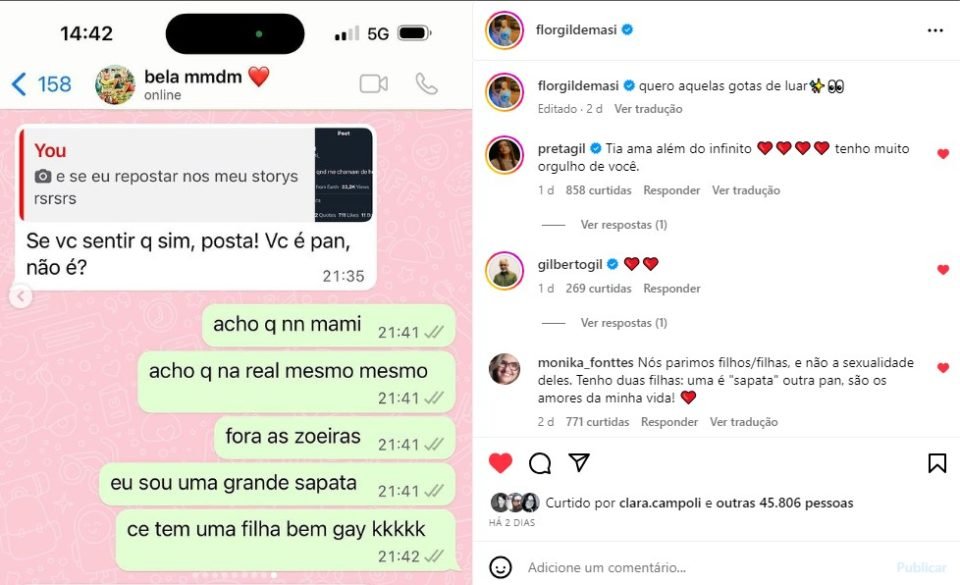
Task: Unlike pretagil's comment heart
Action: (x=943, y=154)
